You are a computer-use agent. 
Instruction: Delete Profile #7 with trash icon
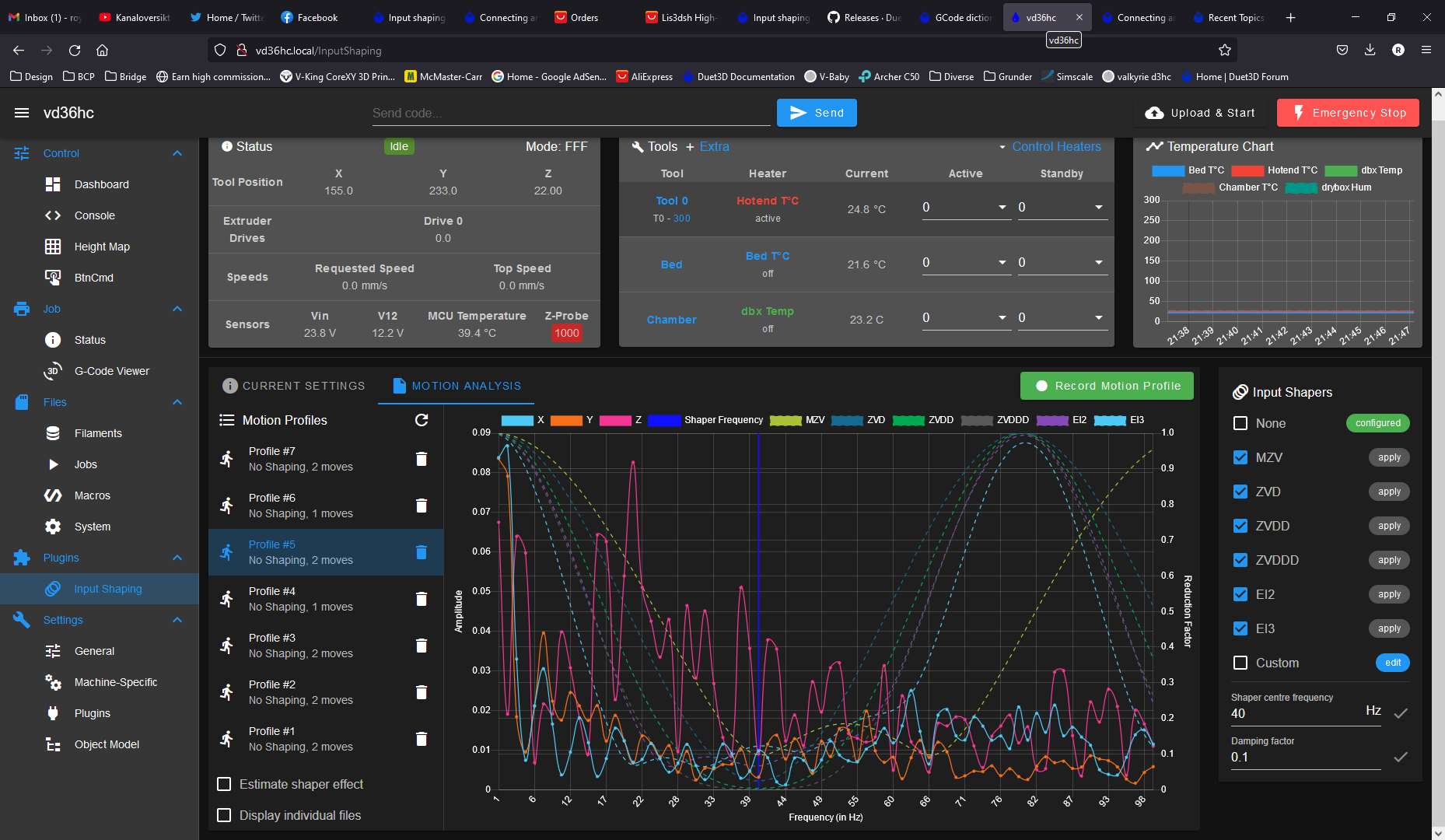coord(422,459)
